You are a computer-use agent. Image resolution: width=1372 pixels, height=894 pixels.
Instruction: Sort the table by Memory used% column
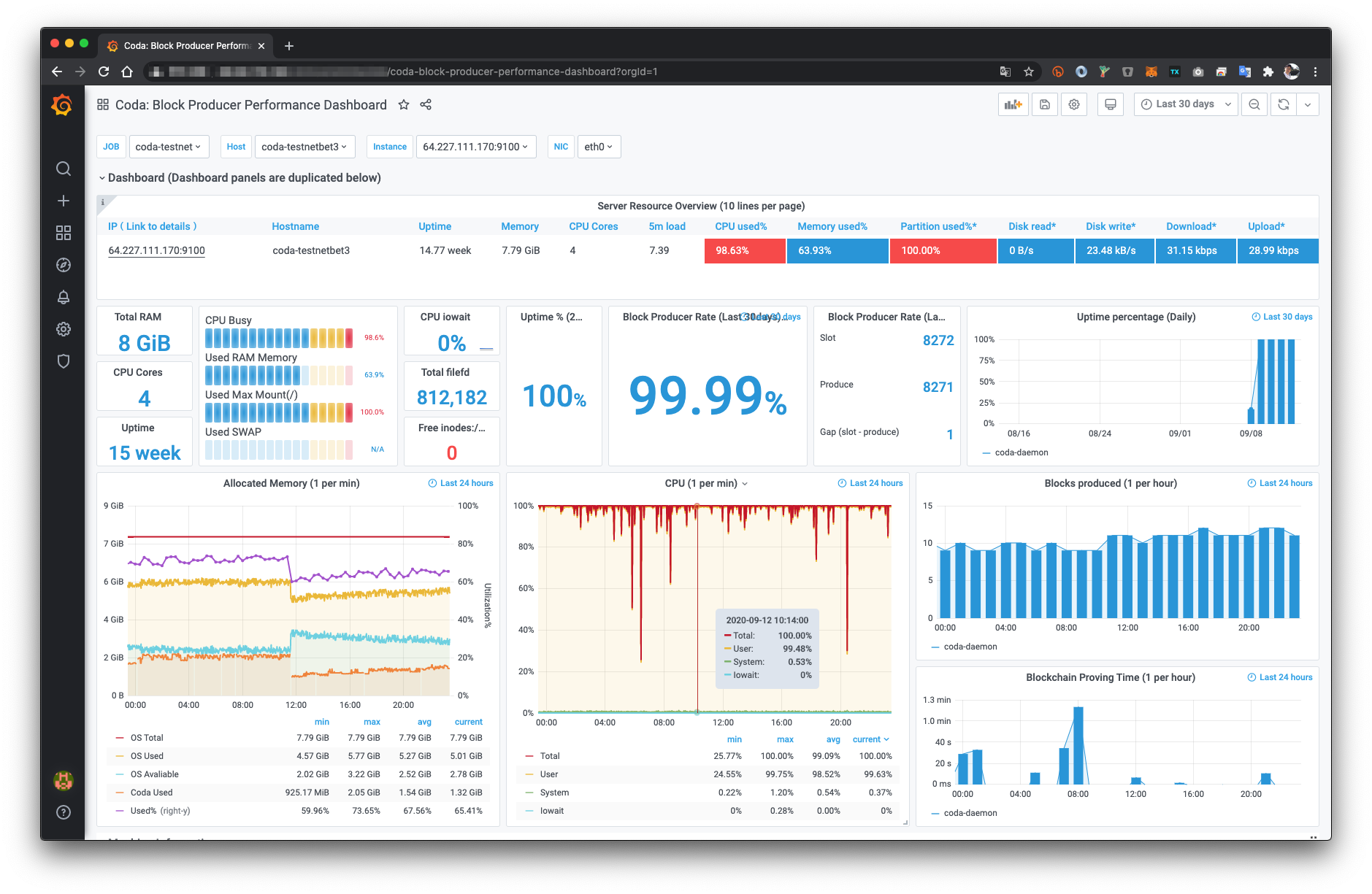pos(832,226)
